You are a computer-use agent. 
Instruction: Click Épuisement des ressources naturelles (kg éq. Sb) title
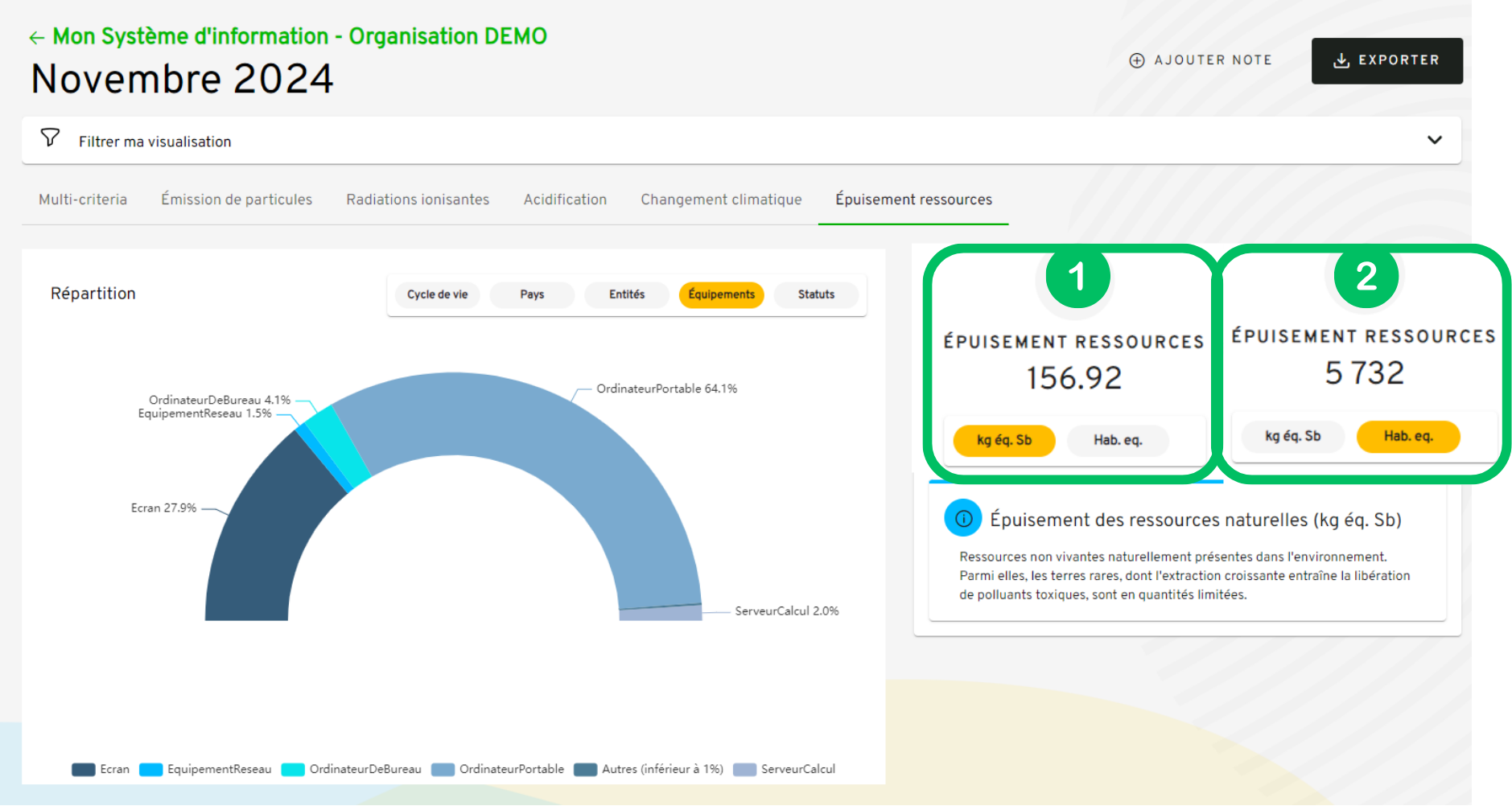[1196, 520]
